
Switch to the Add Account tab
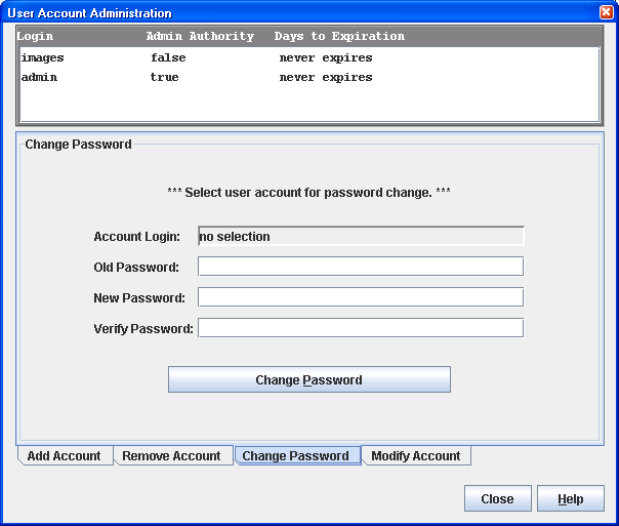coord(64,456)
